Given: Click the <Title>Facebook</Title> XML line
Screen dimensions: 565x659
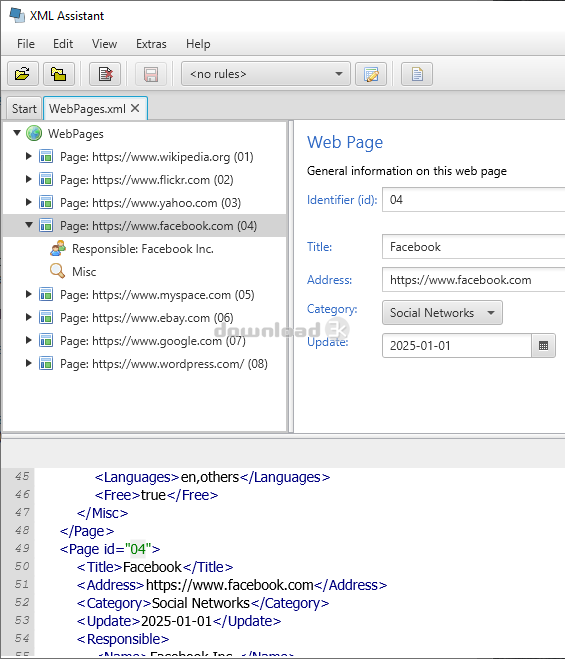Looking at the screenshot, I should point(155,567).
